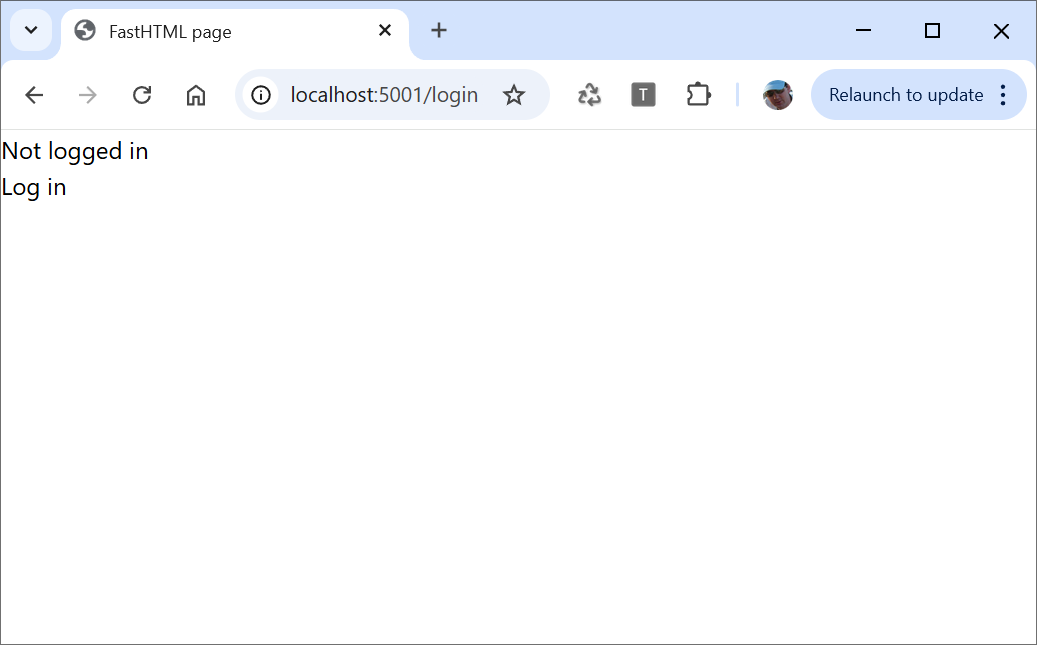Click the gray T extension icon
This screenshot has height=645, width=1037.
pos(643,95)
